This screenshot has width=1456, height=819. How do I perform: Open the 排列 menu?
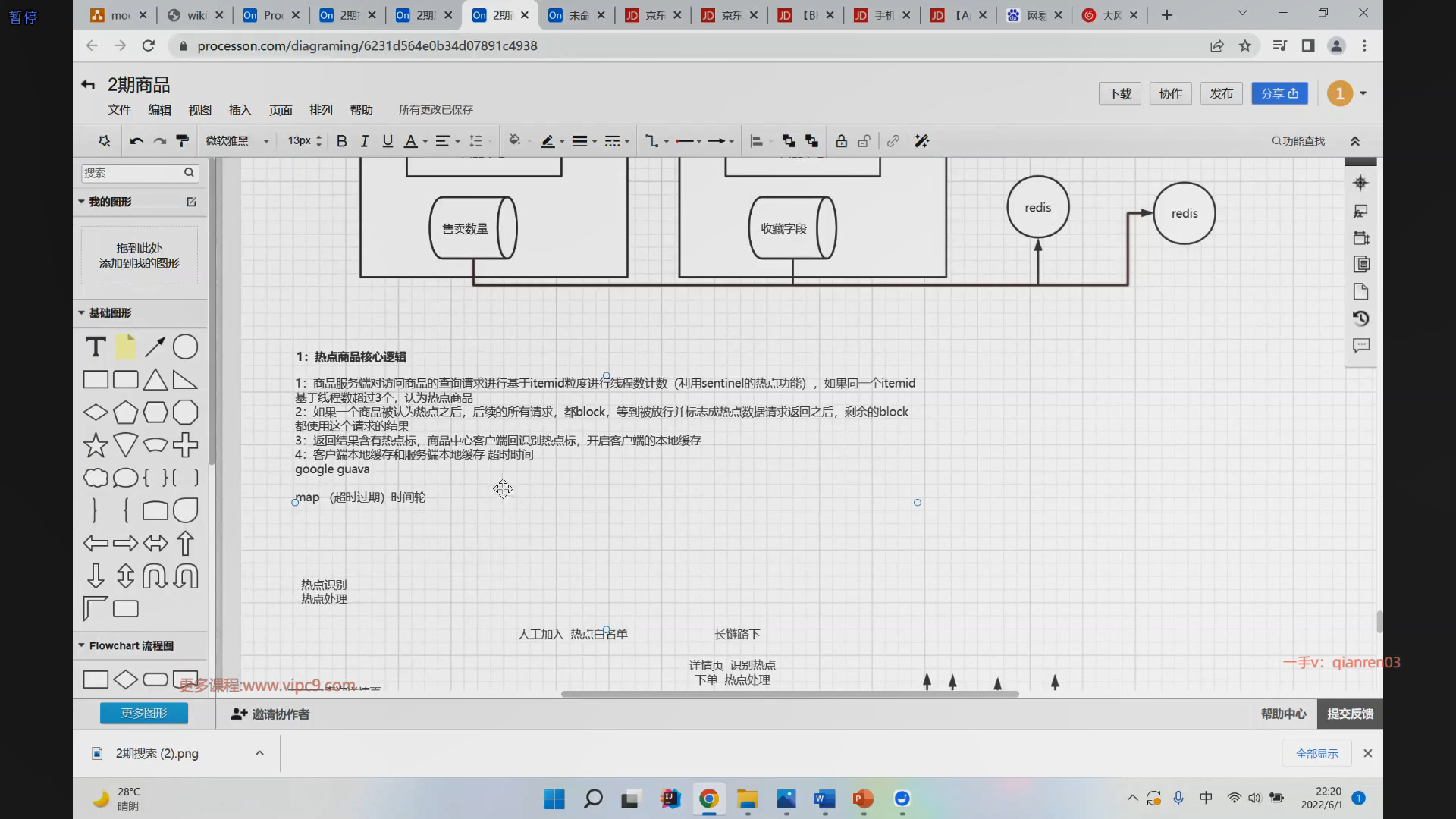tap(321, 110)
